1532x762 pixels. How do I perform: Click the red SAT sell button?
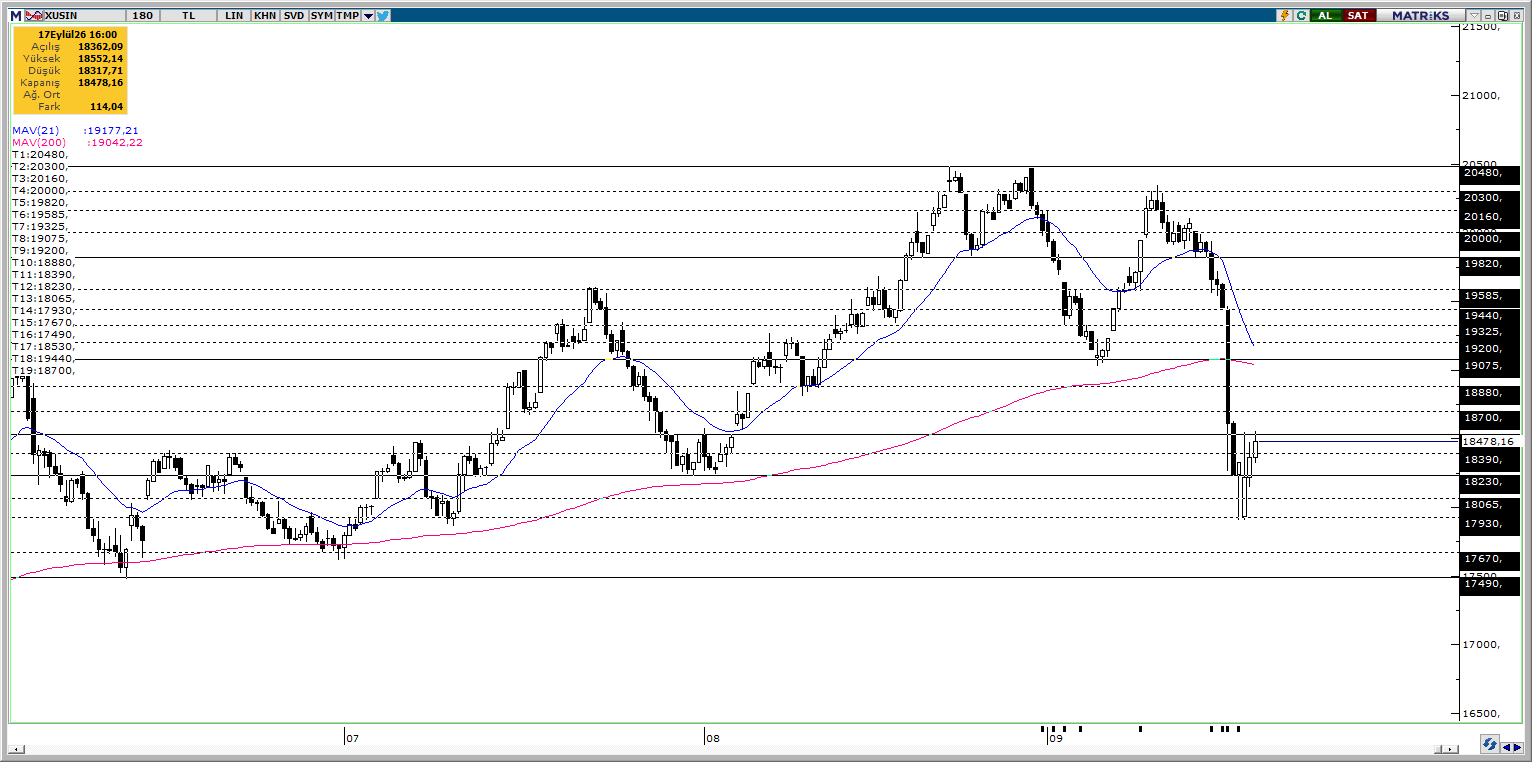pyautogui.click(x=1357, y=16)
